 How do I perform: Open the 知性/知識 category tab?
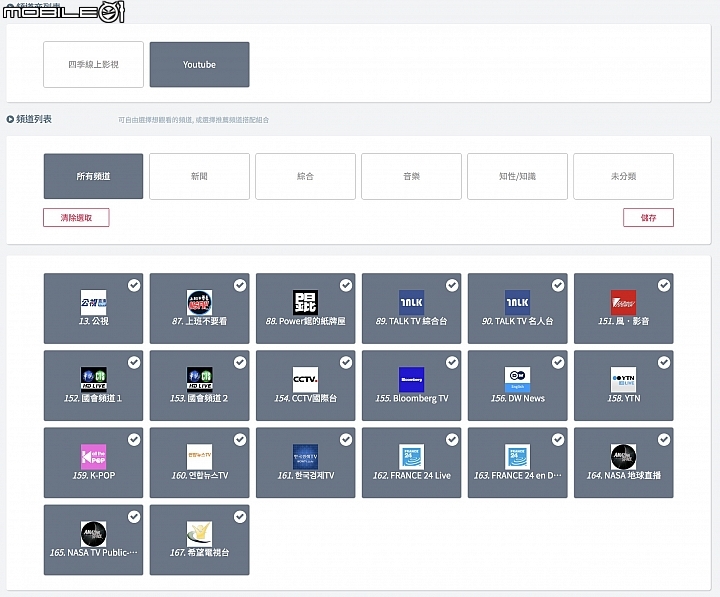tap(518, 176)
